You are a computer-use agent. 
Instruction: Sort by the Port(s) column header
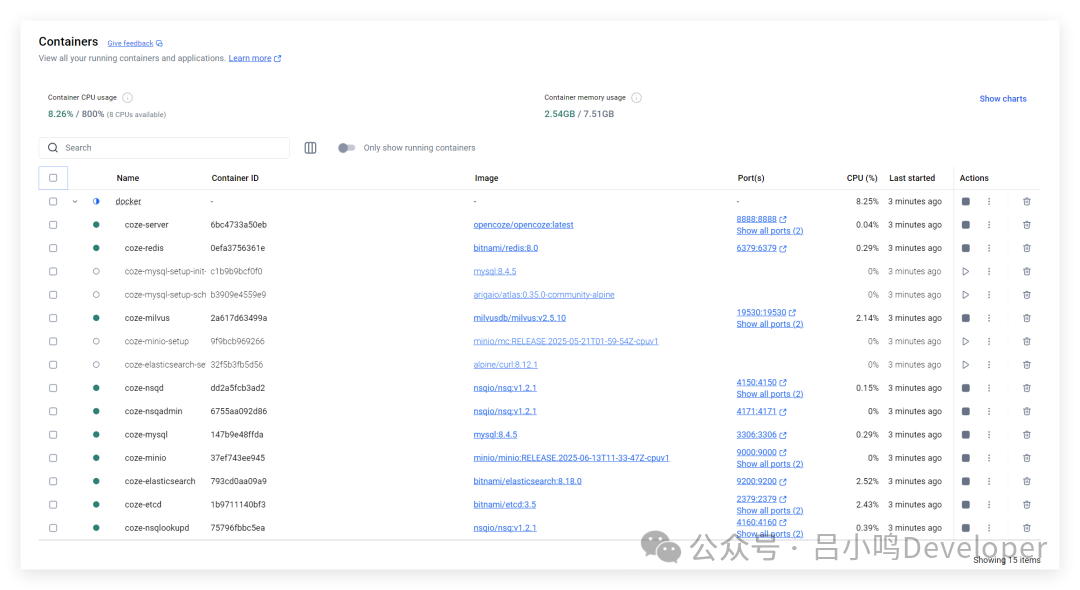pos(751,178)
